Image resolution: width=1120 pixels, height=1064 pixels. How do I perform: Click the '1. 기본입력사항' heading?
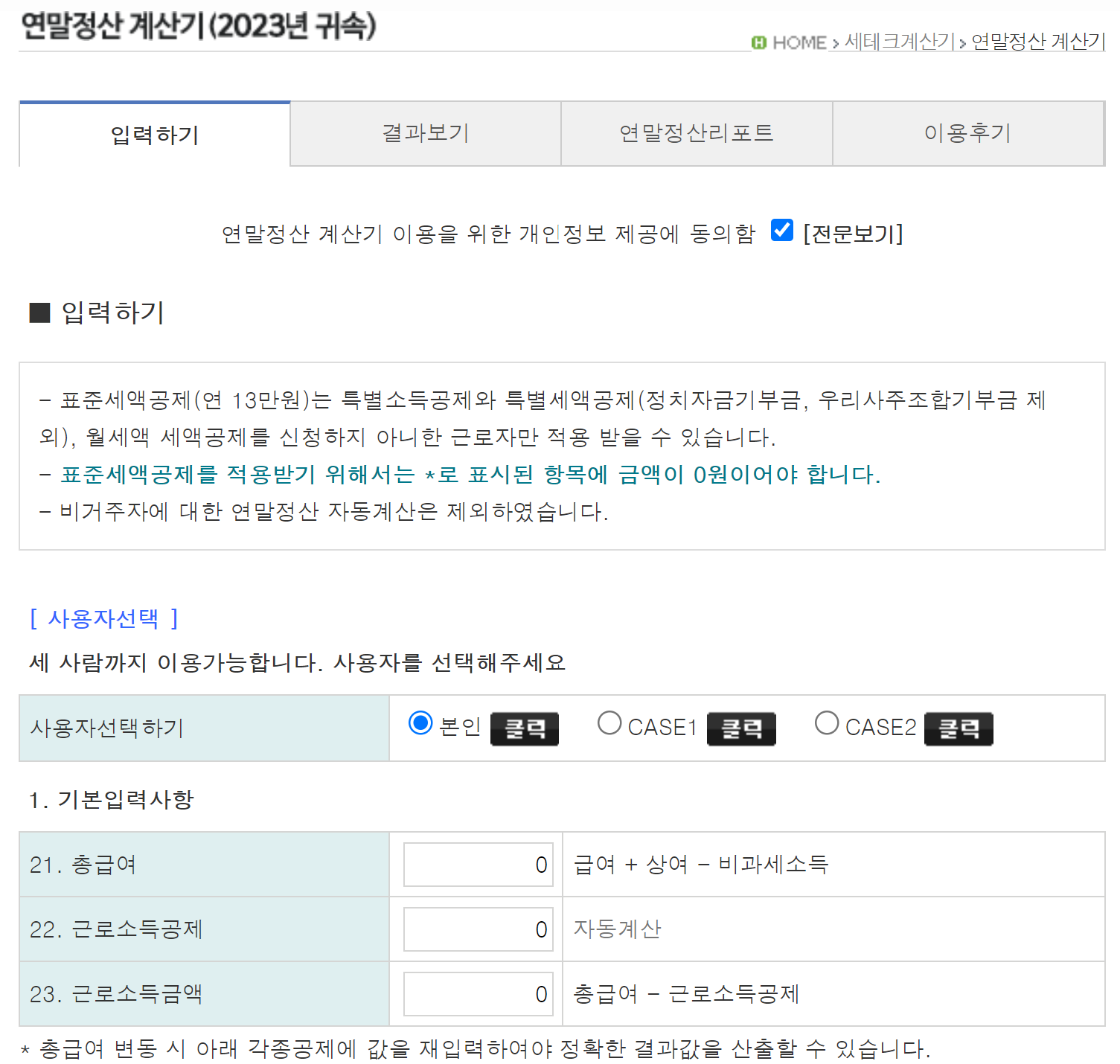pyautogui.click(x=112, y=800)
